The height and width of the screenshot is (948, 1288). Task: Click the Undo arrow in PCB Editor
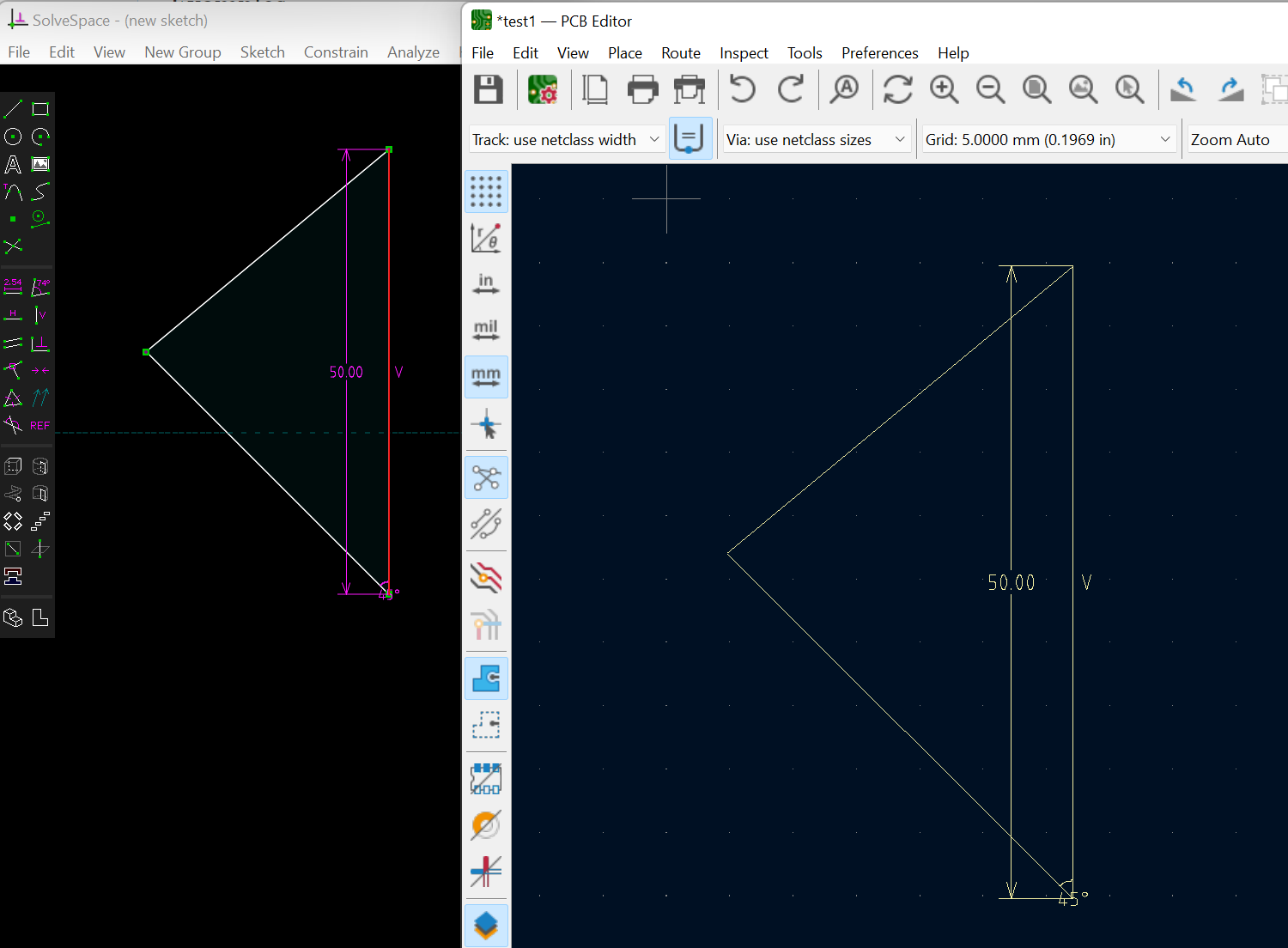tap(743, 89)
